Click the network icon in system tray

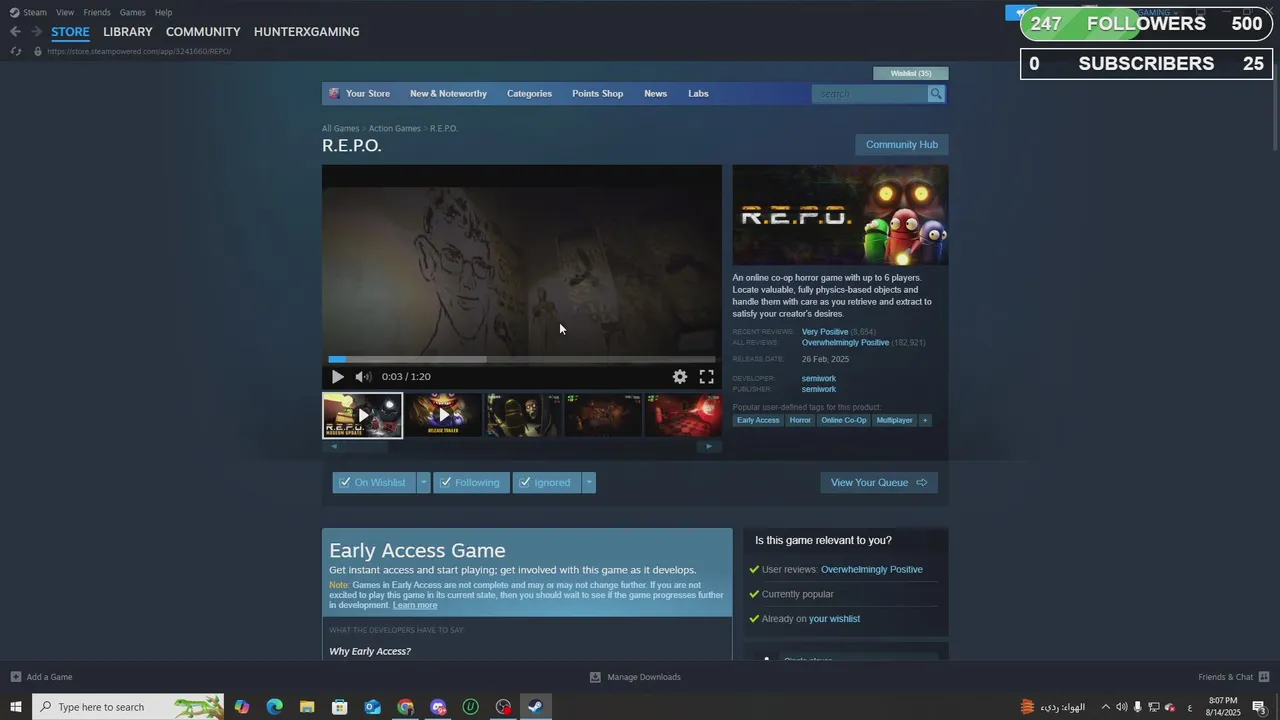point(1153,707)
